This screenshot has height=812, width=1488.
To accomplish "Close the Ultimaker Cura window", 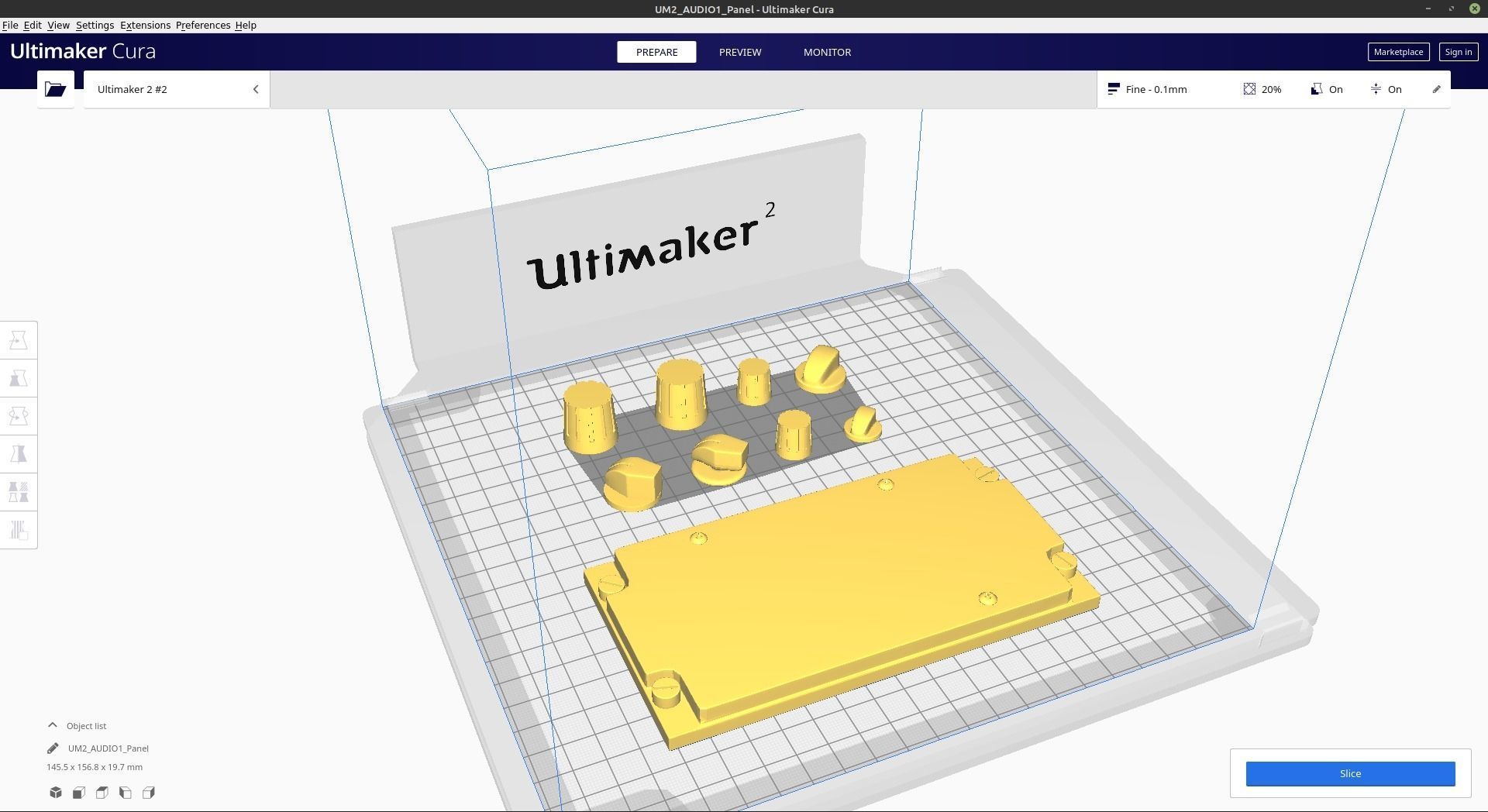I will [x=1475, y=9].
